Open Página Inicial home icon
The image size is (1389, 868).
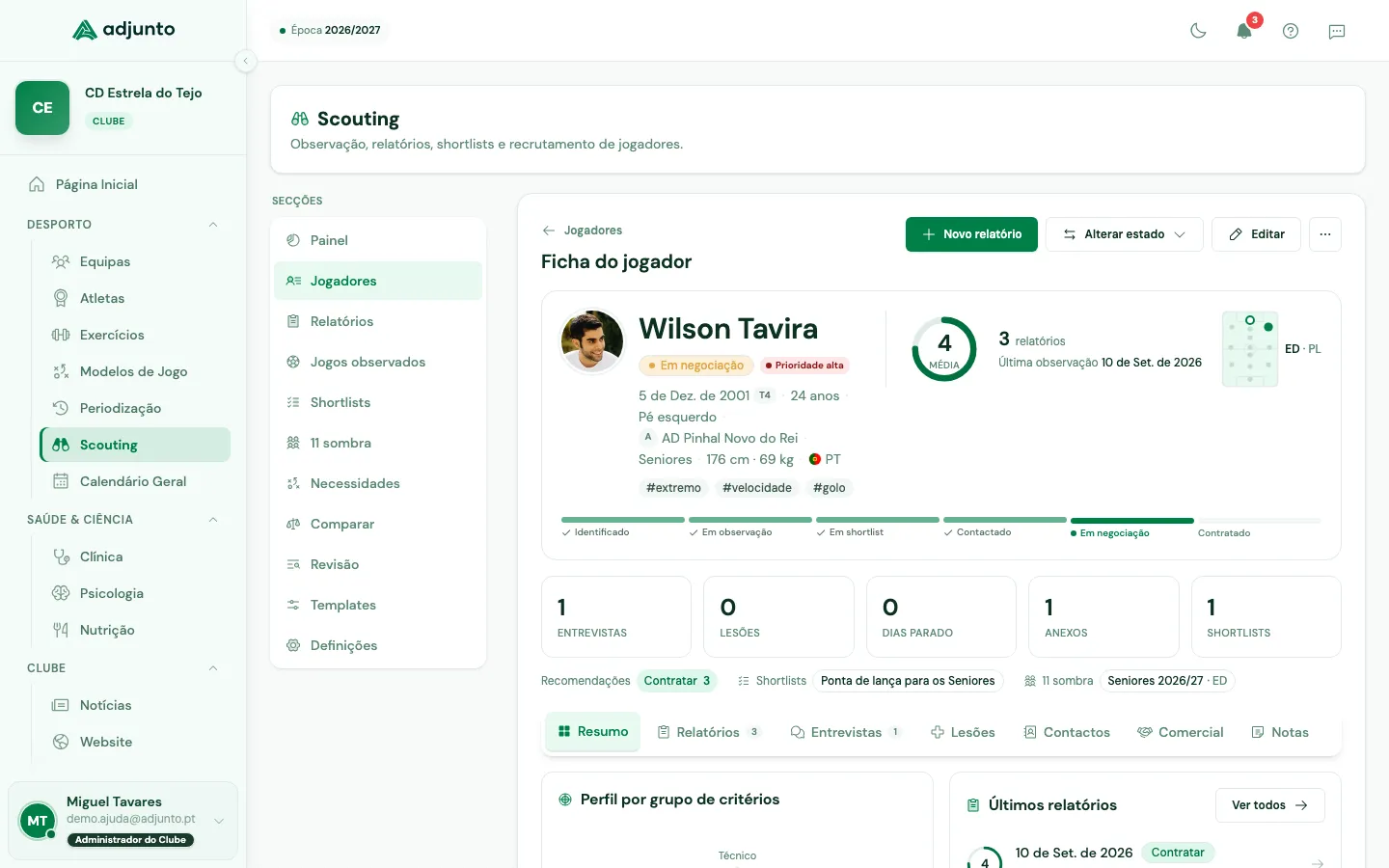point(37,184)
